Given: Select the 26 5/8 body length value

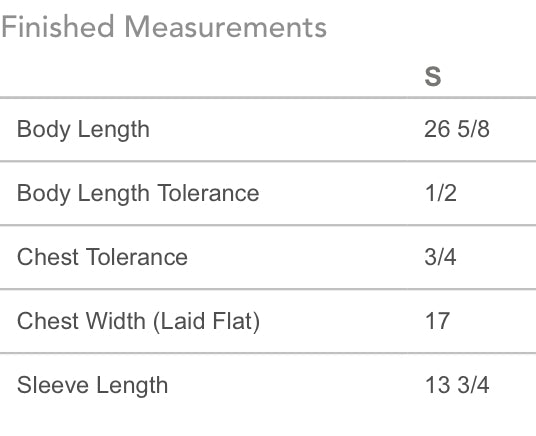Looking at the screenshot, I should [x=457, y=129].
